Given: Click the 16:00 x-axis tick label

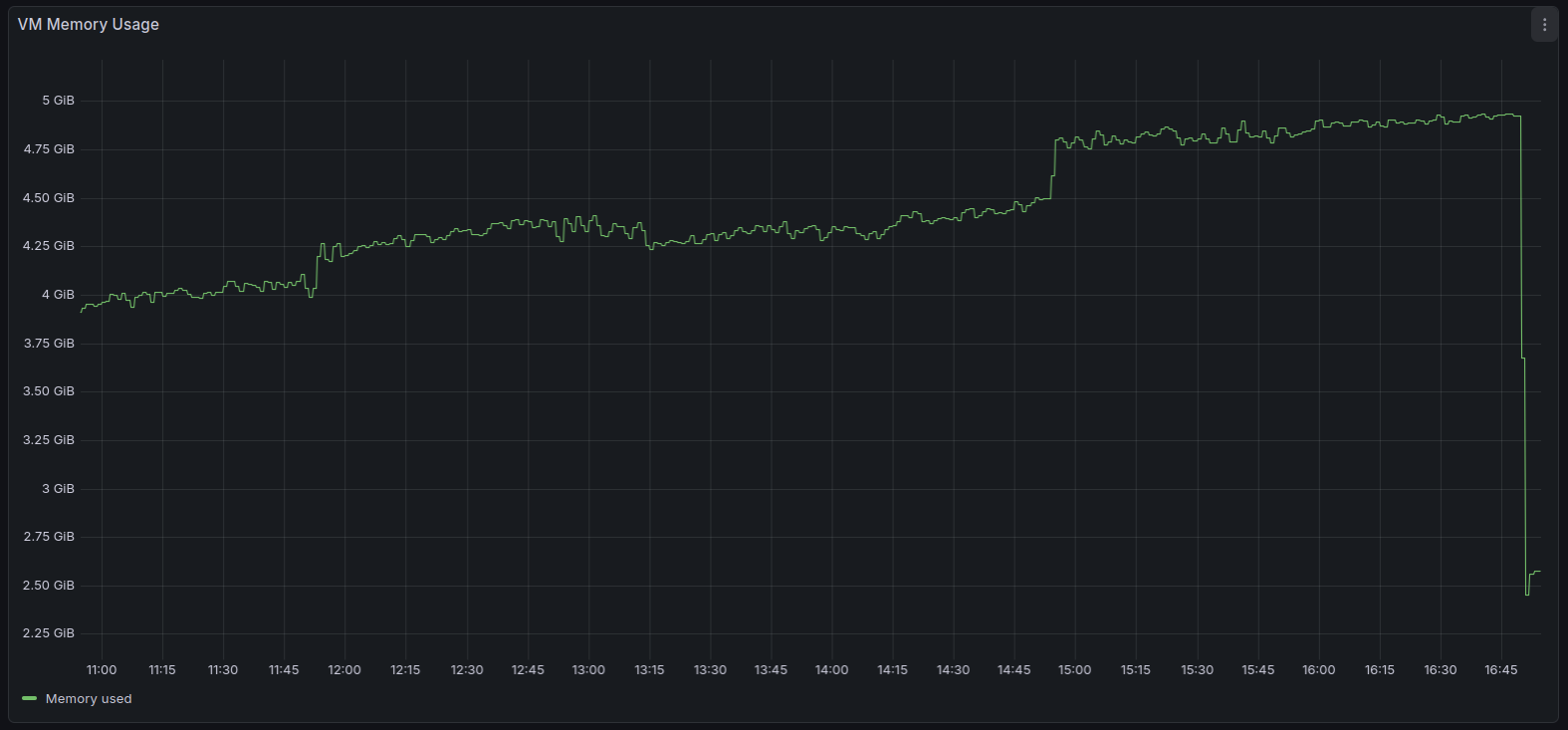Looking at the screenshot, I should coord(1318,670).
